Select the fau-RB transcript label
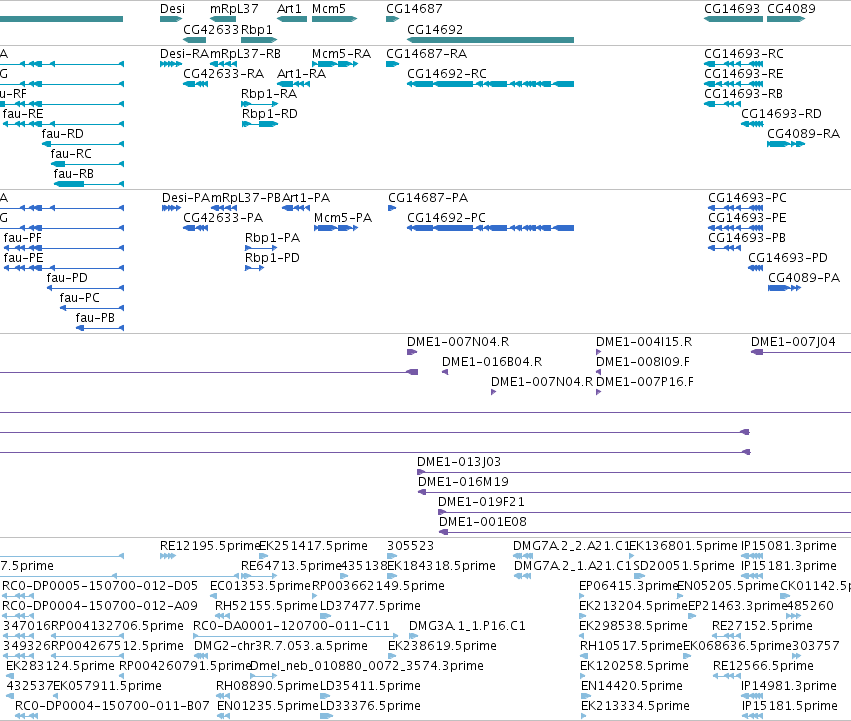 (x=73, y=174)
